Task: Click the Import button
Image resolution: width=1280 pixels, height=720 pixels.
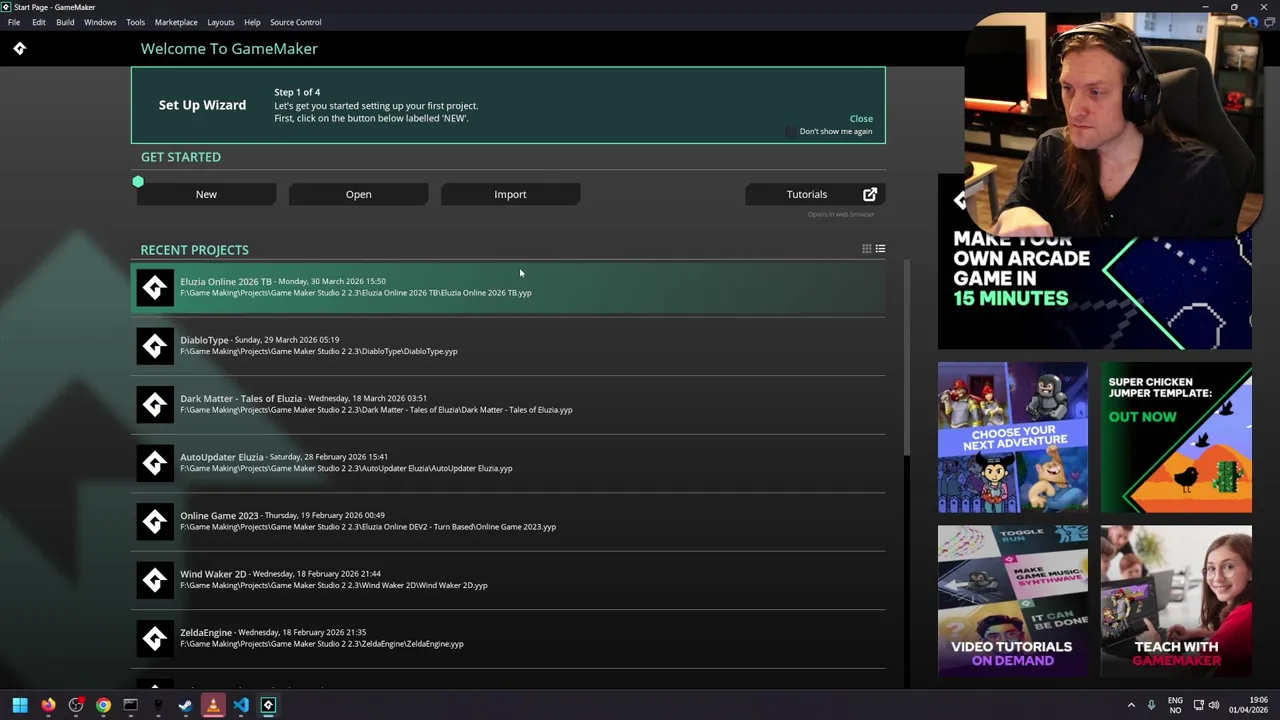Action: (x=510, y=194)
